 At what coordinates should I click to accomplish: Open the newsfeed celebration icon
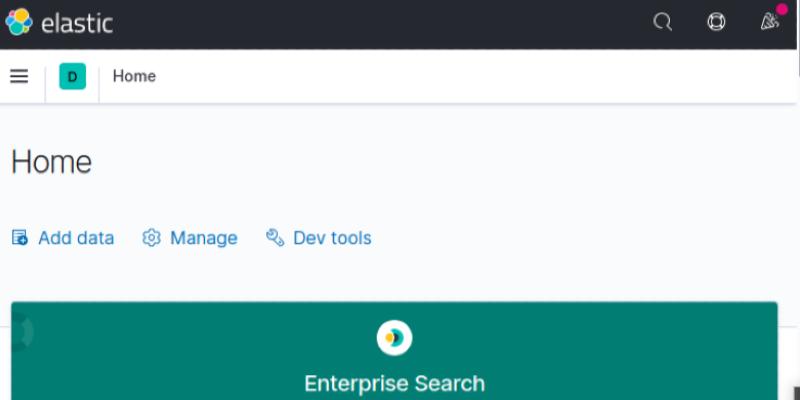pyautogui.click(x=768, y=22)
